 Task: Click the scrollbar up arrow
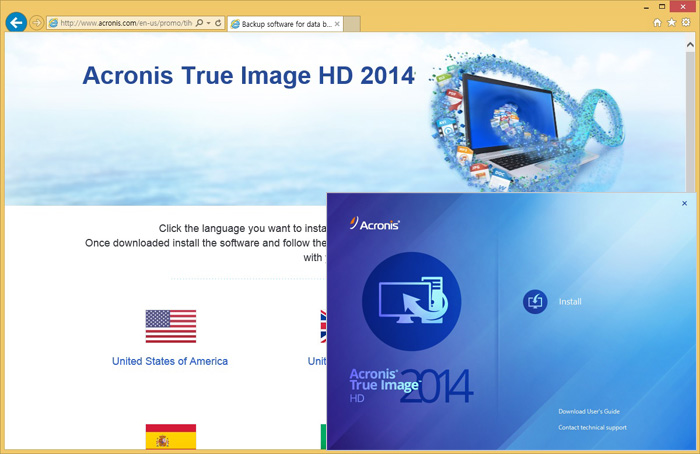point(690,45)
